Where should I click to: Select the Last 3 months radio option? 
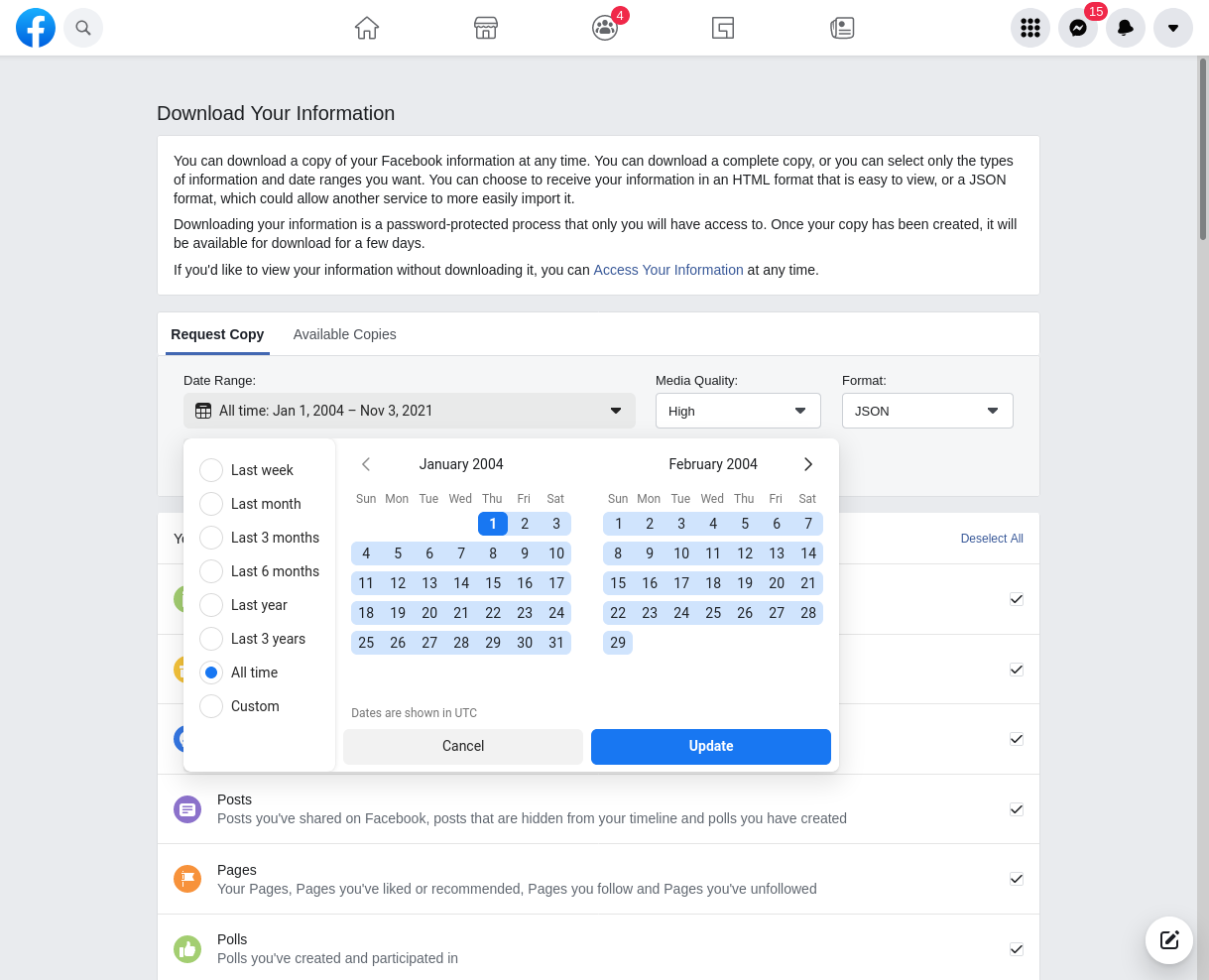[211, 538]
